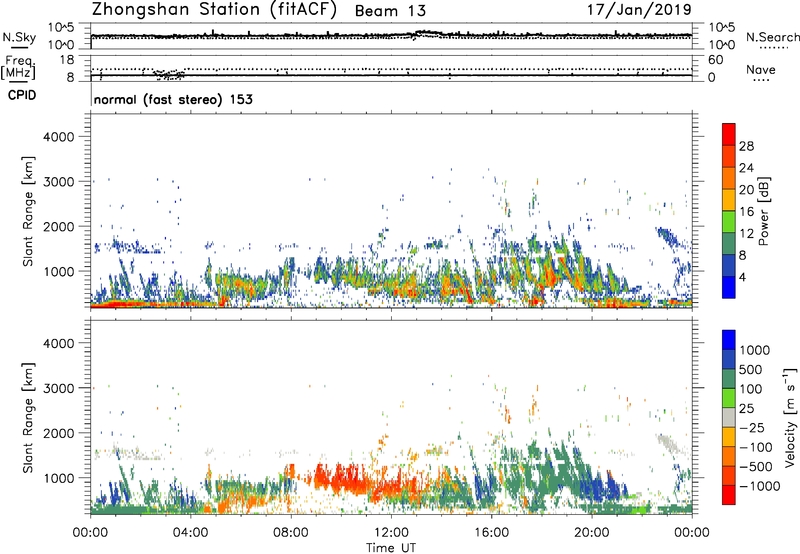
Task: Click the 'N.Search' legend label
Action: tap(772, 37)
